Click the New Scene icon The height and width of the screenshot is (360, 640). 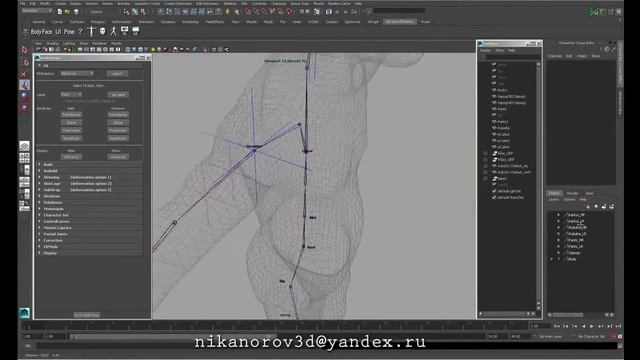[60, 11]
